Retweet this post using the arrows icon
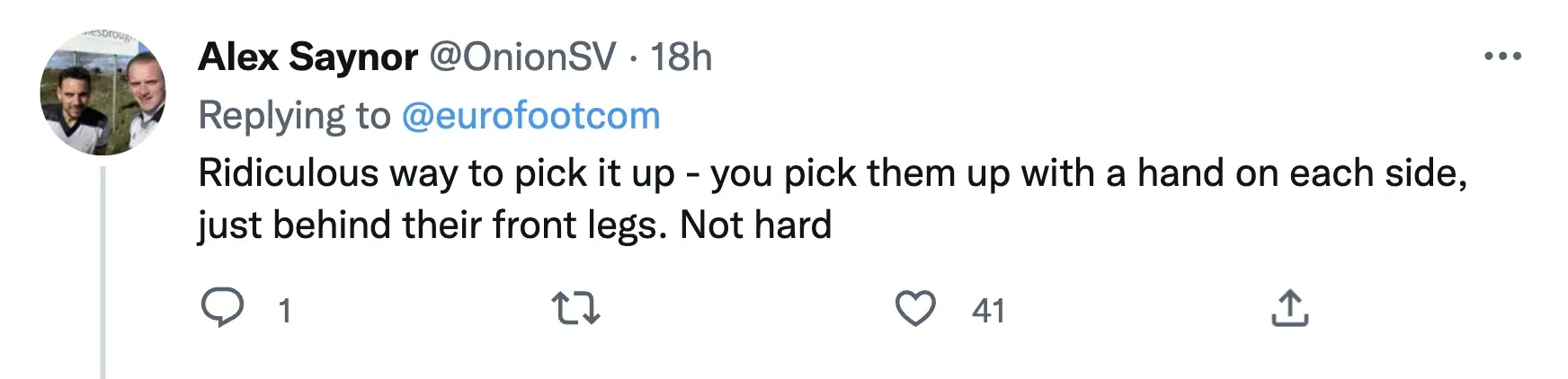The image size is (1568, 379). click(575, 309)
